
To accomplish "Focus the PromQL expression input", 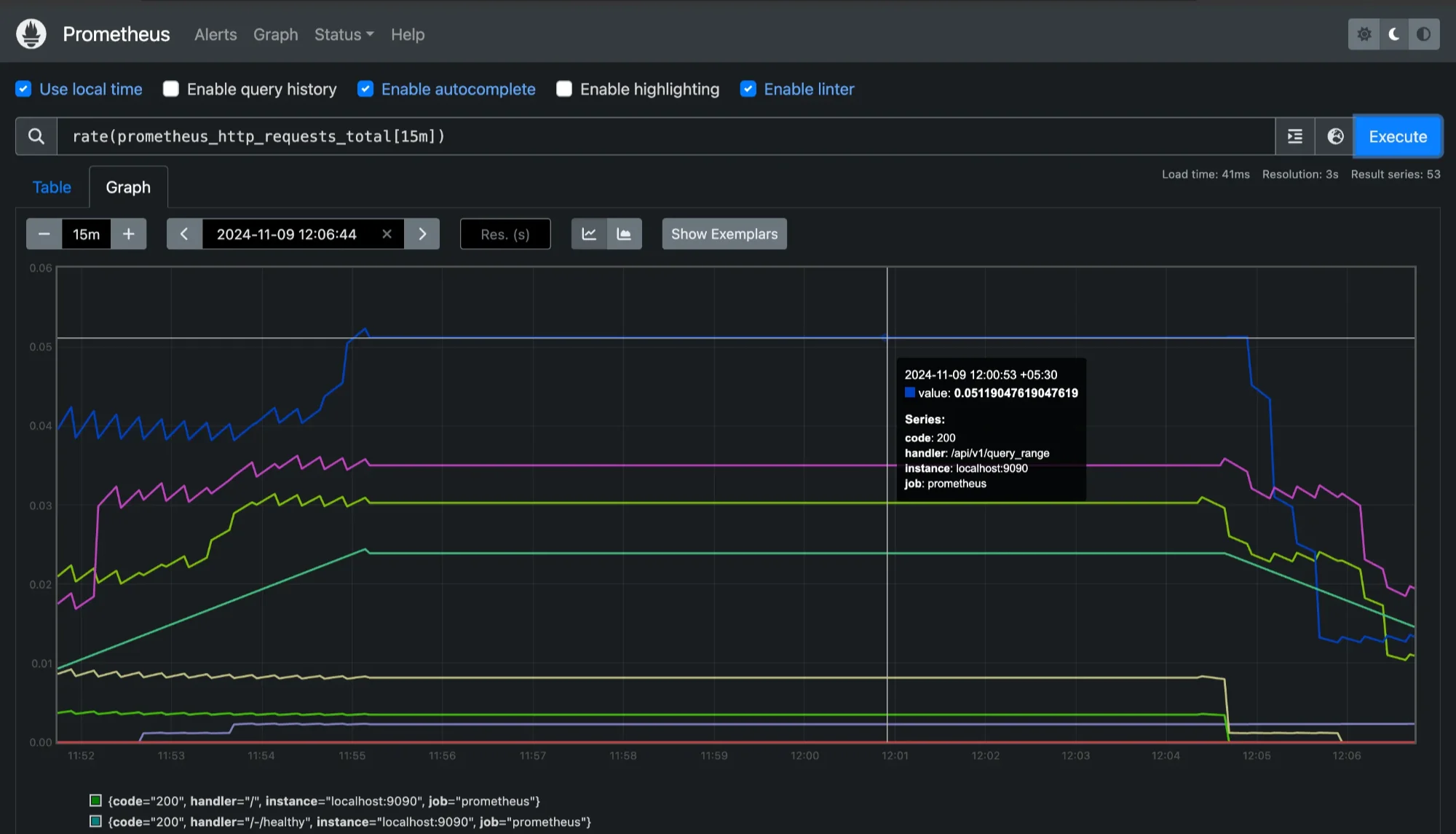I will 665,136.
